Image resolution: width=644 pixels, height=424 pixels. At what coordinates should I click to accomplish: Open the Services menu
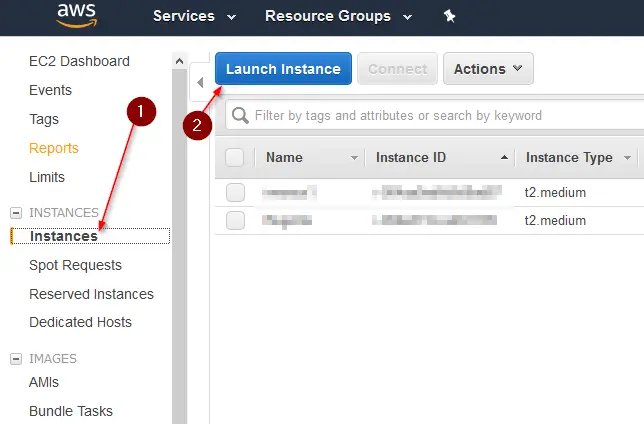tap(194, 16)
